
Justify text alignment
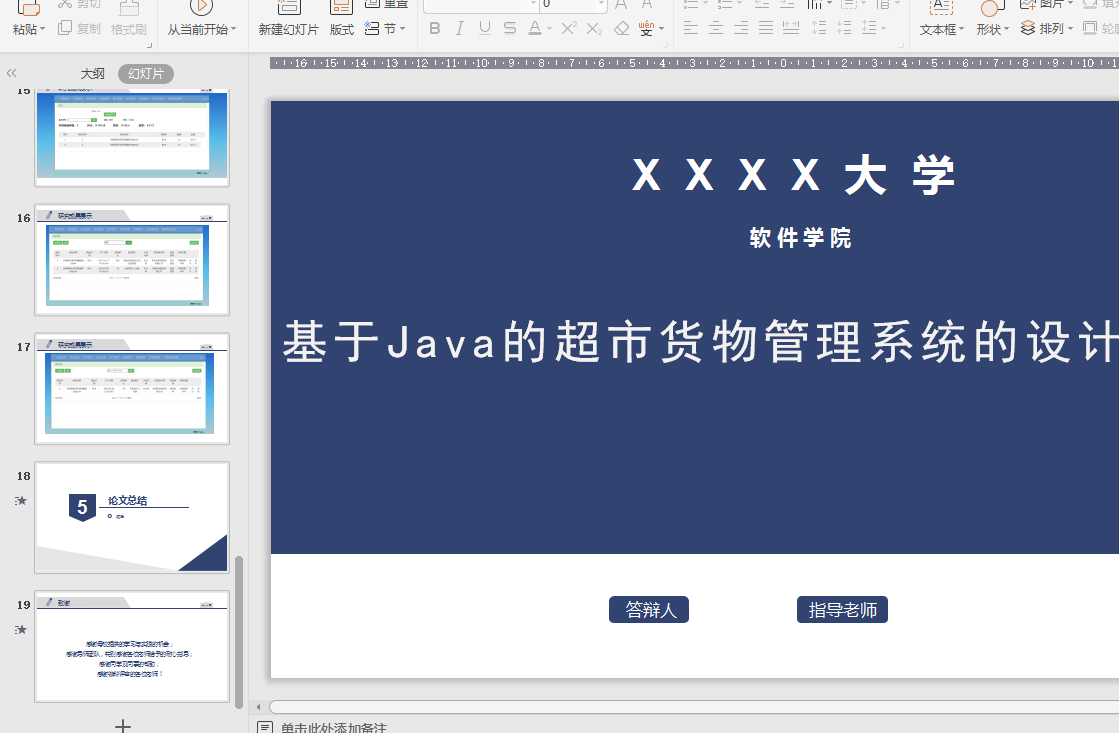point(766,29)
